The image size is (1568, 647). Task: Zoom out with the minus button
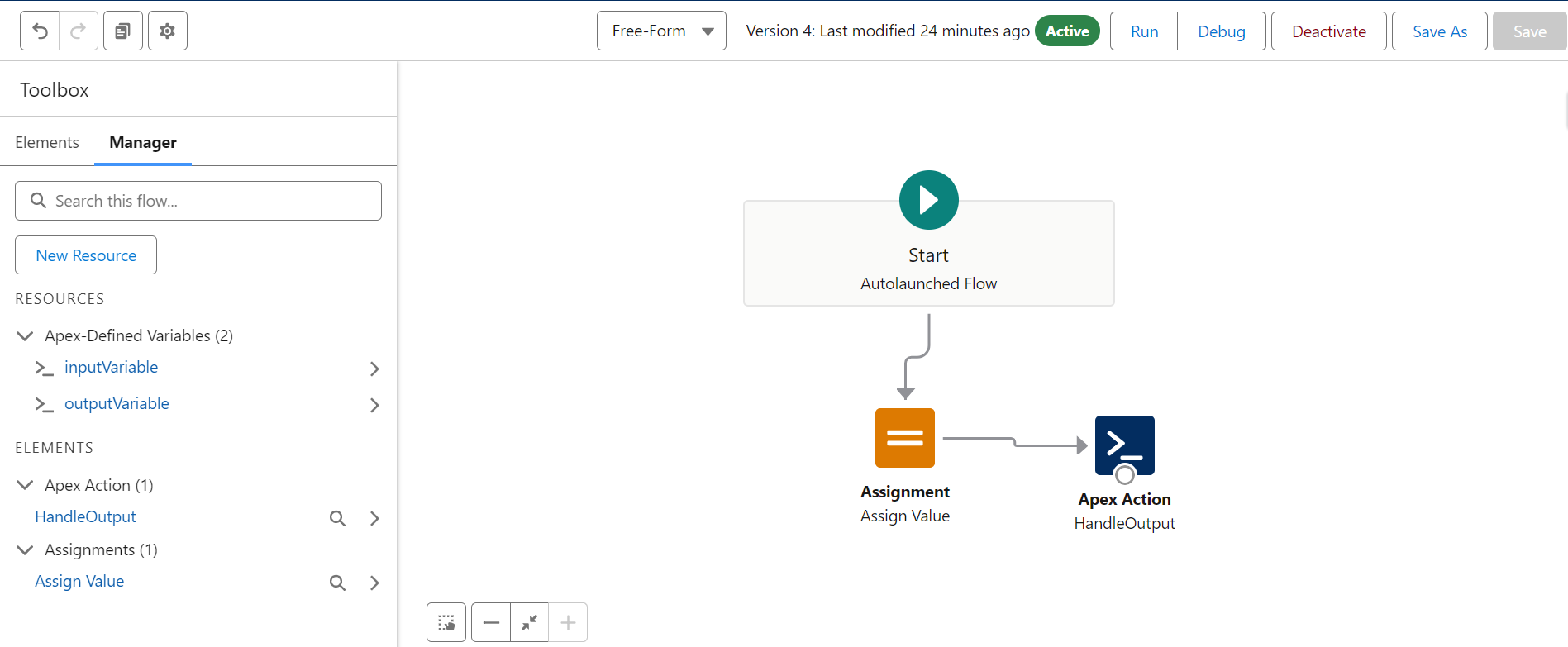[491, 622]
